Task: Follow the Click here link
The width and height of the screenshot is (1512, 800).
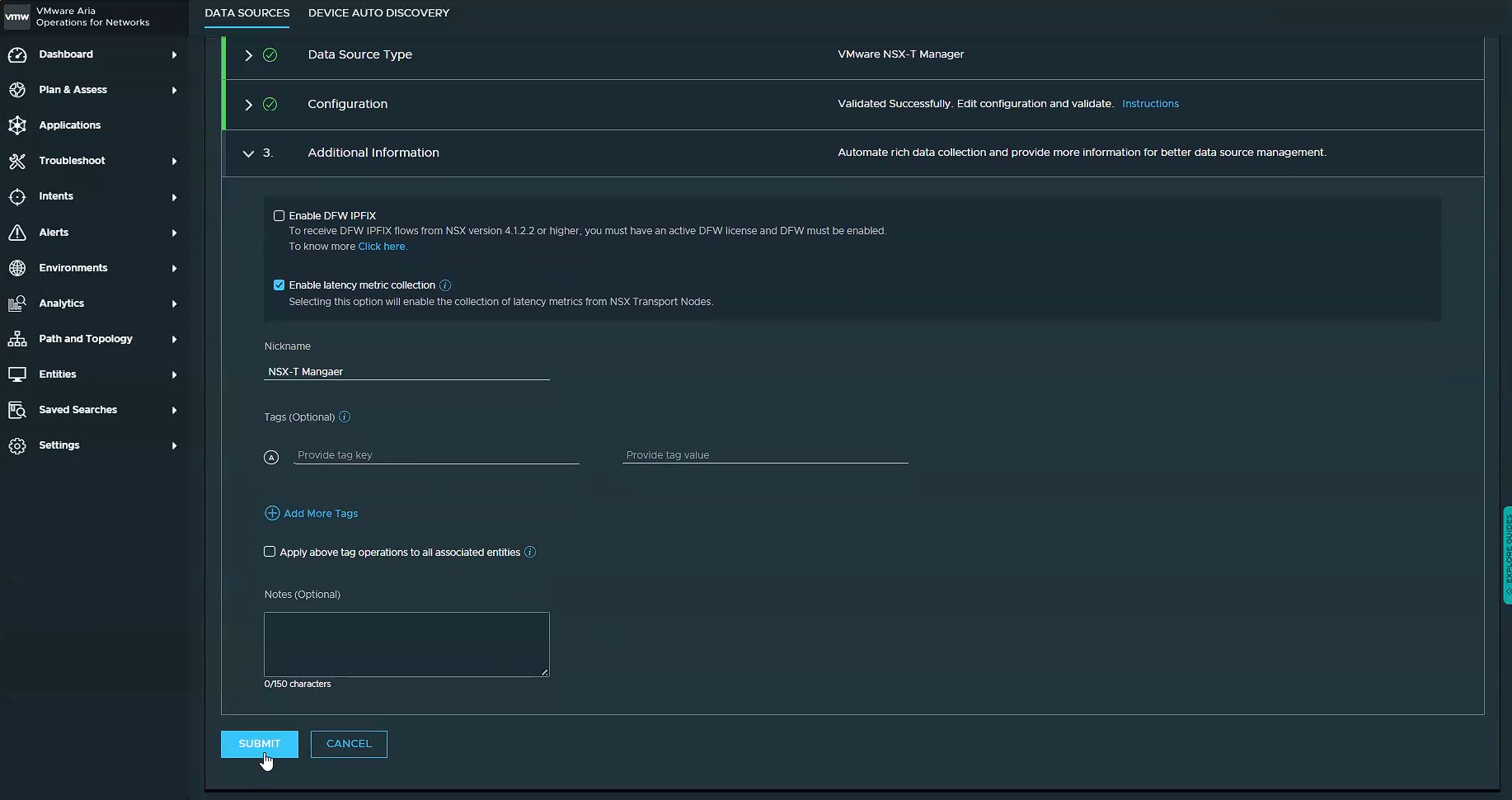Action: 383,247
